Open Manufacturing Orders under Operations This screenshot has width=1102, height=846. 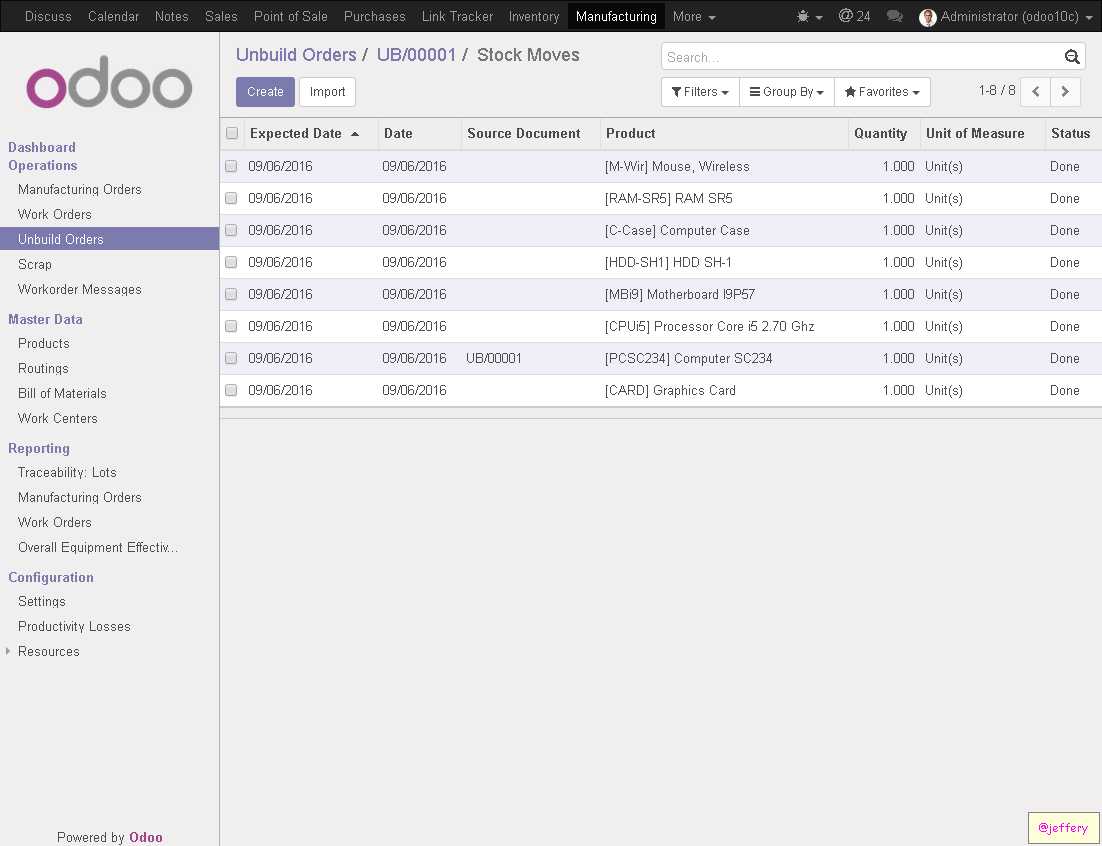[x=79, y=189]
